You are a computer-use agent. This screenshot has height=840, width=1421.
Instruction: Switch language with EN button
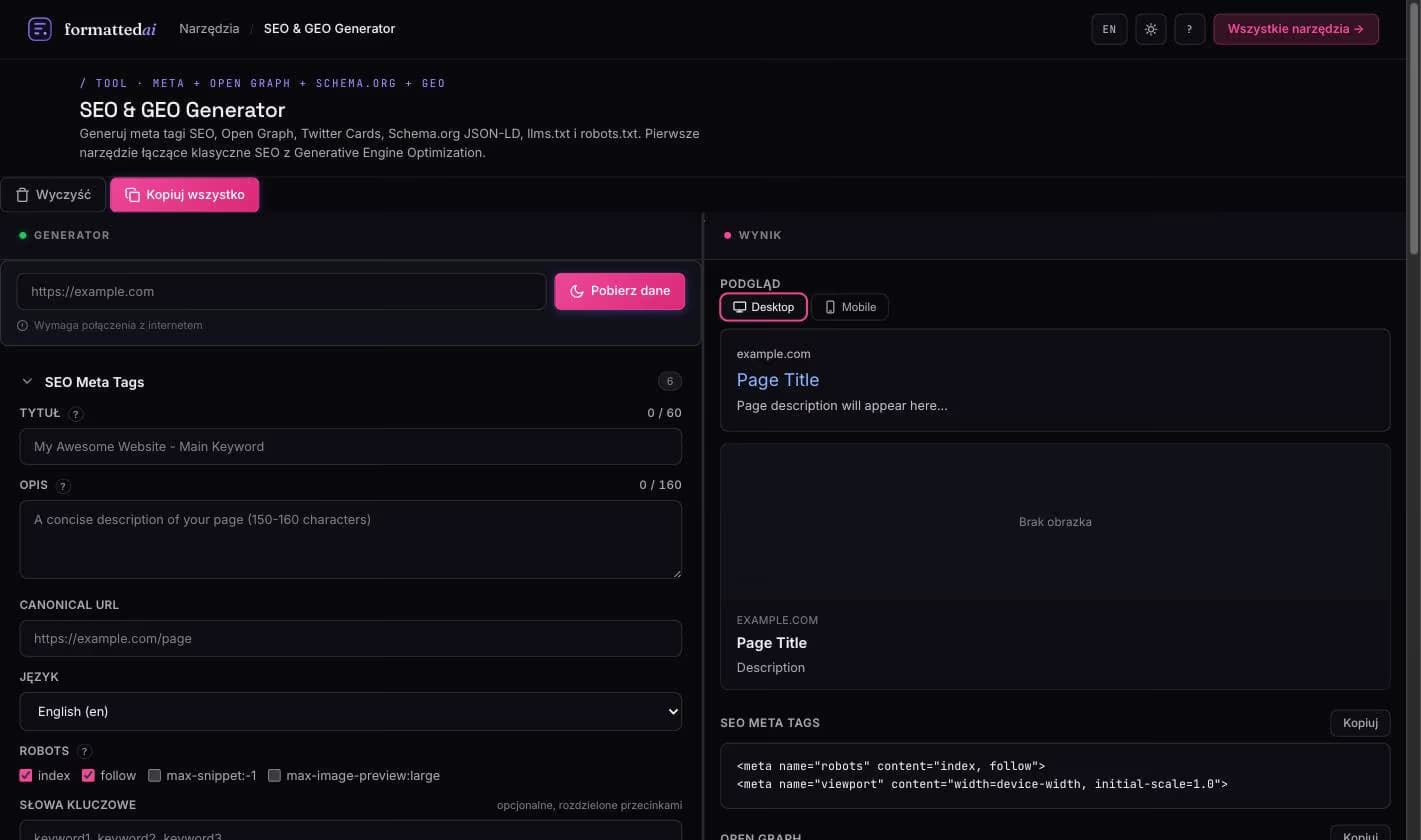click(1109, 29)
